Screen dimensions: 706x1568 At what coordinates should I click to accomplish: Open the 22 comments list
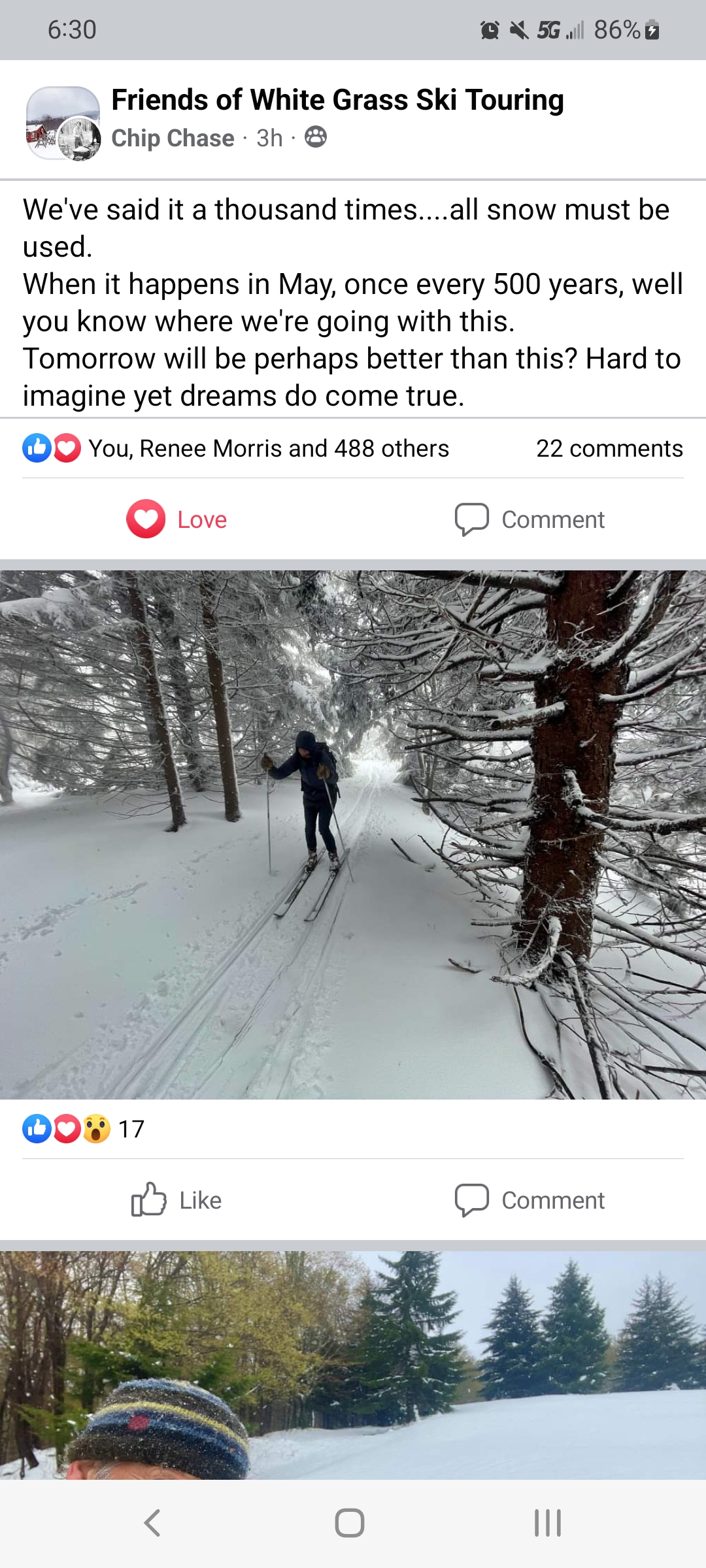click(609, 449)
